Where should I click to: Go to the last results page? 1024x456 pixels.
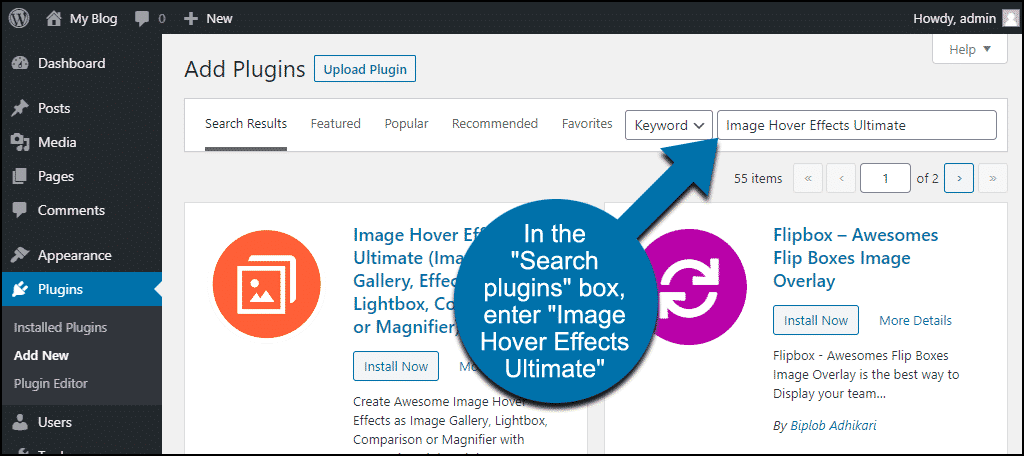(993, 178)
